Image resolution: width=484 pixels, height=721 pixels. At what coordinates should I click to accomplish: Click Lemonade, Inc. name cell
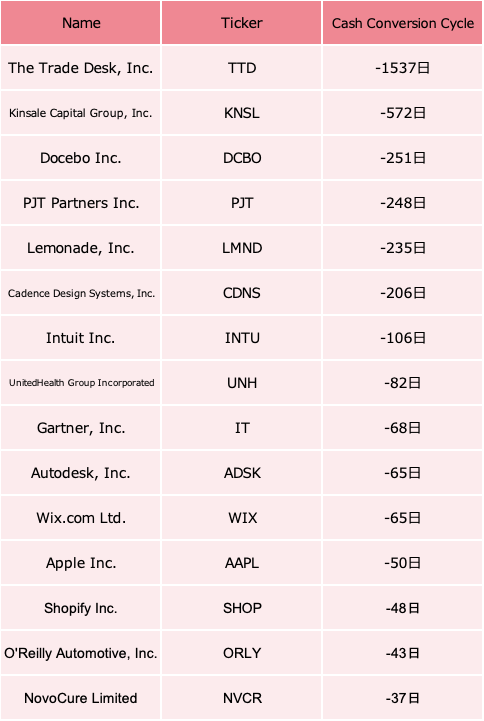[80, 248]
